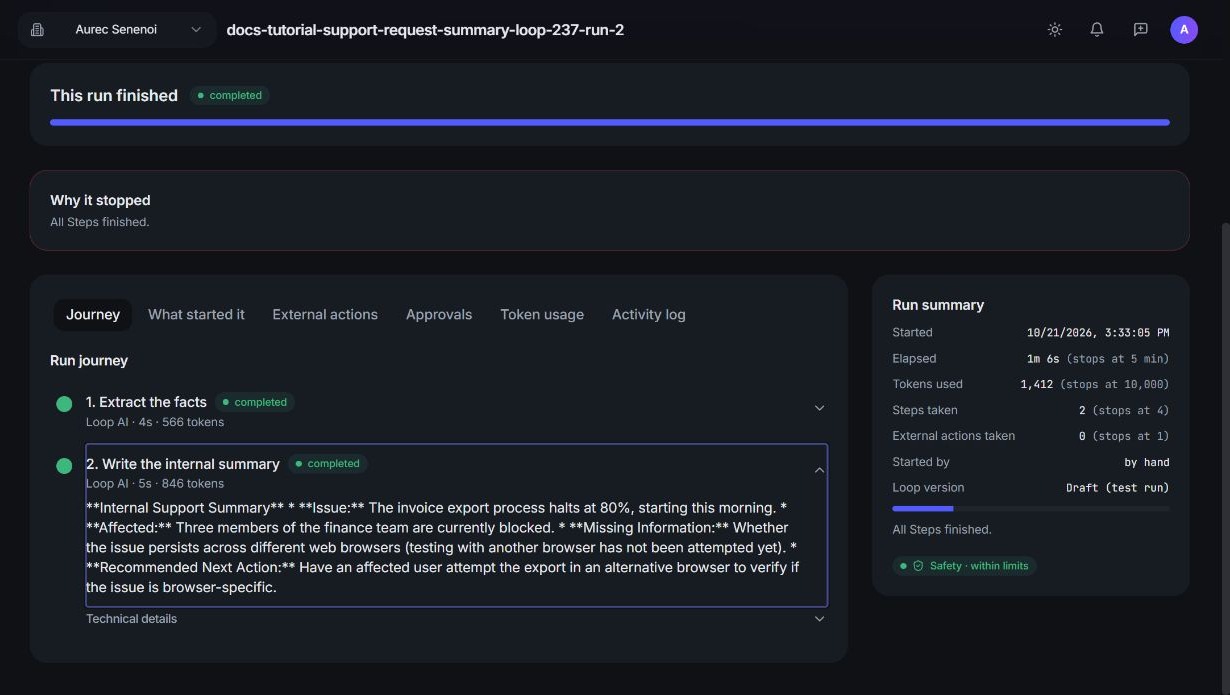
Task: Click the run title docs-tutorial-support-request-summary-loop-237-run-2
Action: coord(425,30)
